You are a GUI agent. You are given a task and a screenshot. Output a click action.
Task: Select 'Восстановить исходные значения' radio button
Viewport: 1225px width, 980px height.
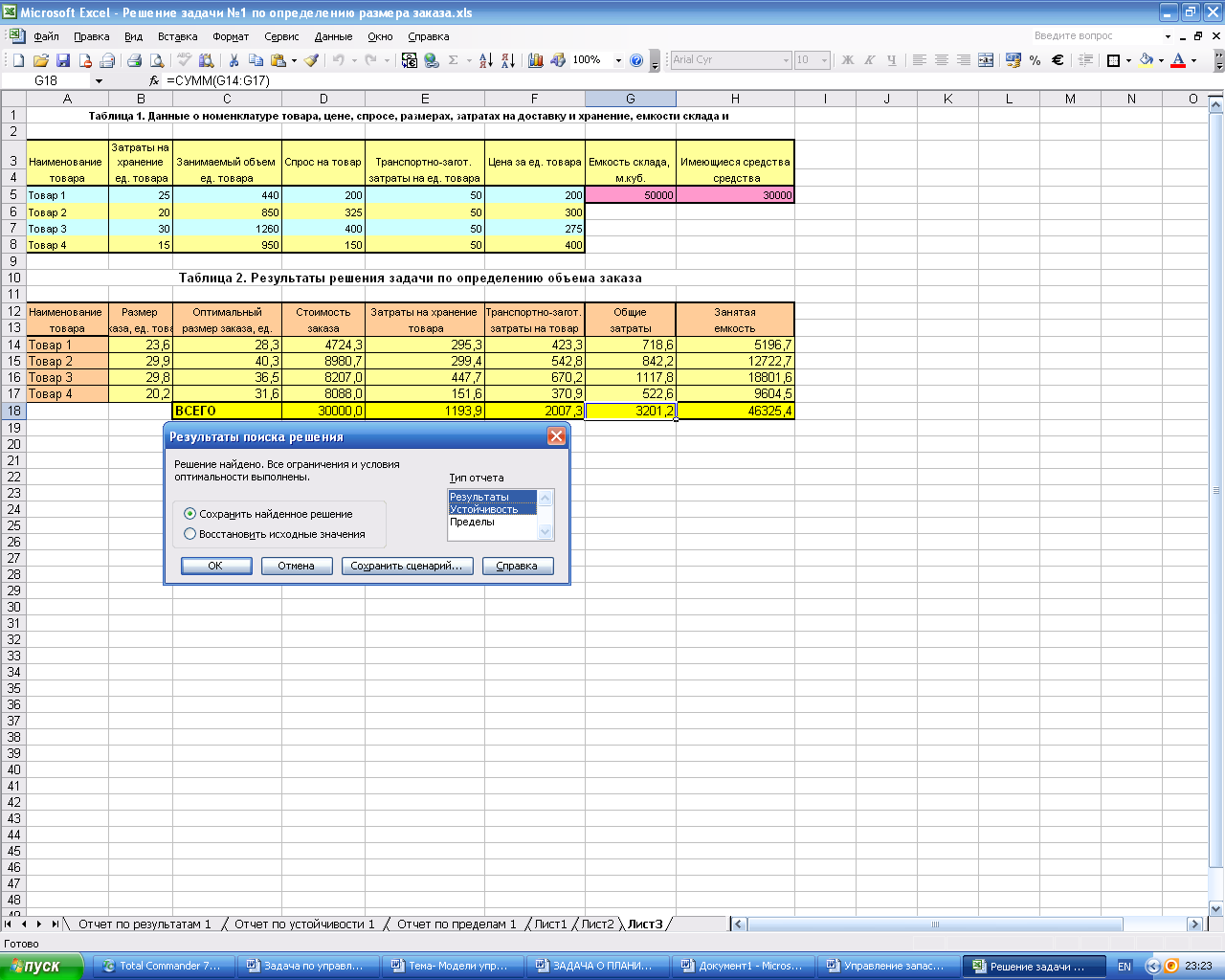189,534
